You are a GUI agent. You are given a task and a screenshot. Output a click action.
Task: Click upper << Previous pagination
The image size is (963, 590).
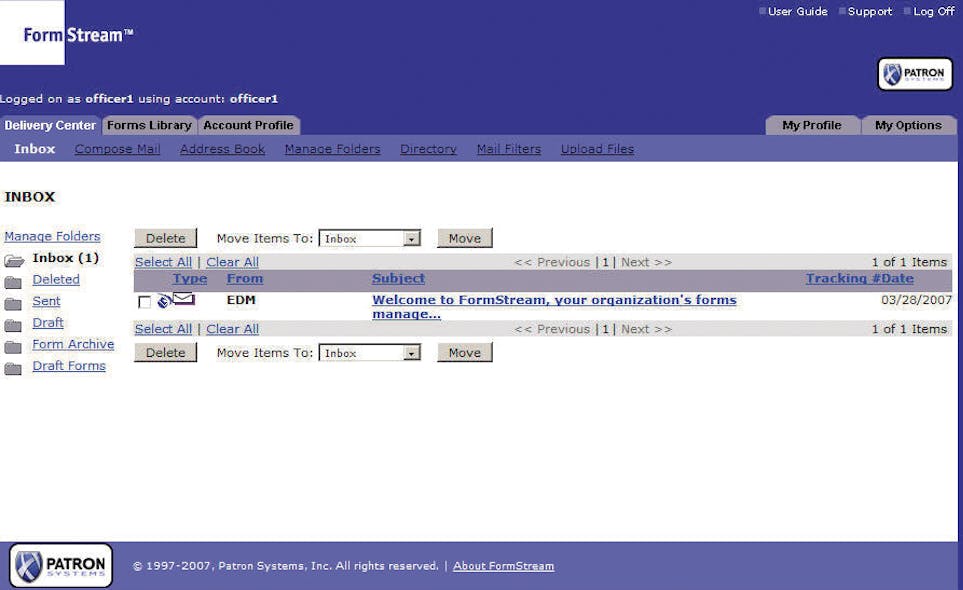[x=552, y=262]
